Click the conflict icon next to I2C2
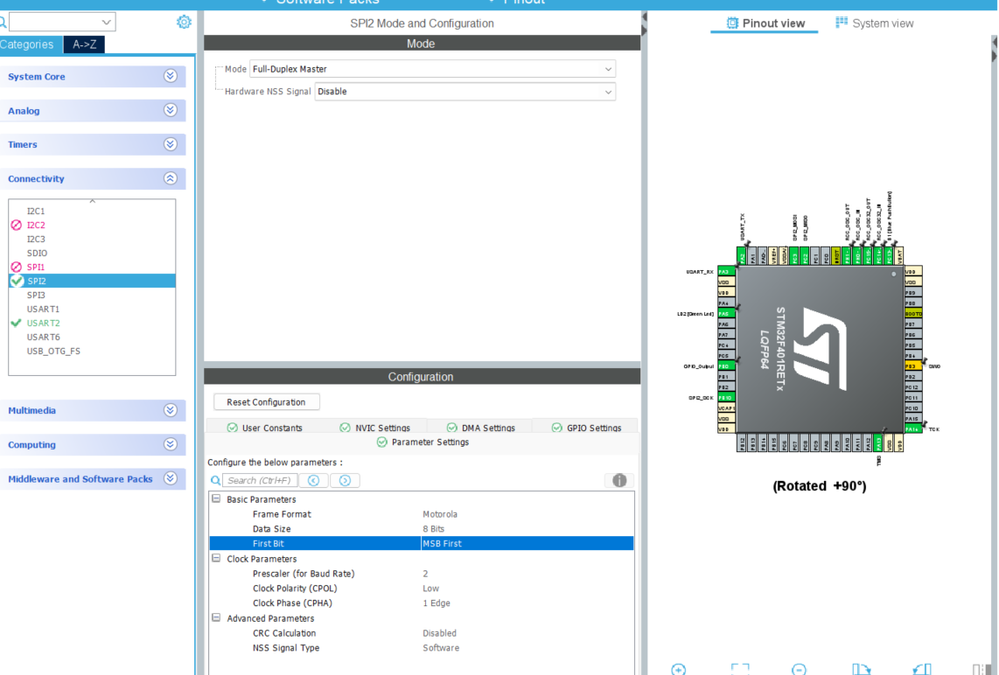This screenshot has height=675, width=999. 17,225
